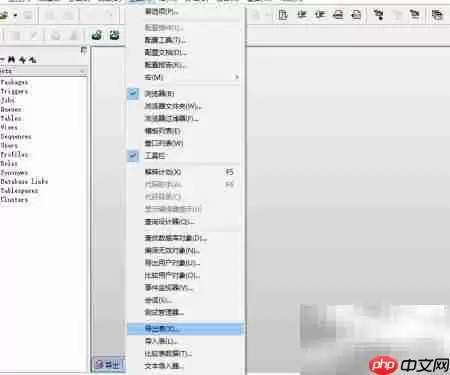Click the green Commit icon in the toolbar

97,35
